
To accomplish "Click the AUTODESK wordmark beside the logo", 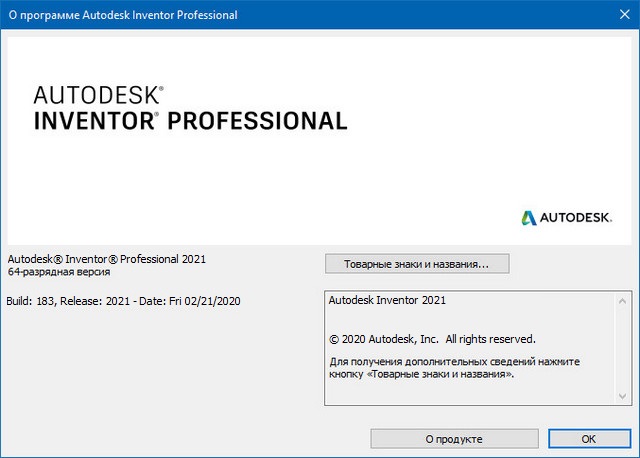I will point(582,217).
